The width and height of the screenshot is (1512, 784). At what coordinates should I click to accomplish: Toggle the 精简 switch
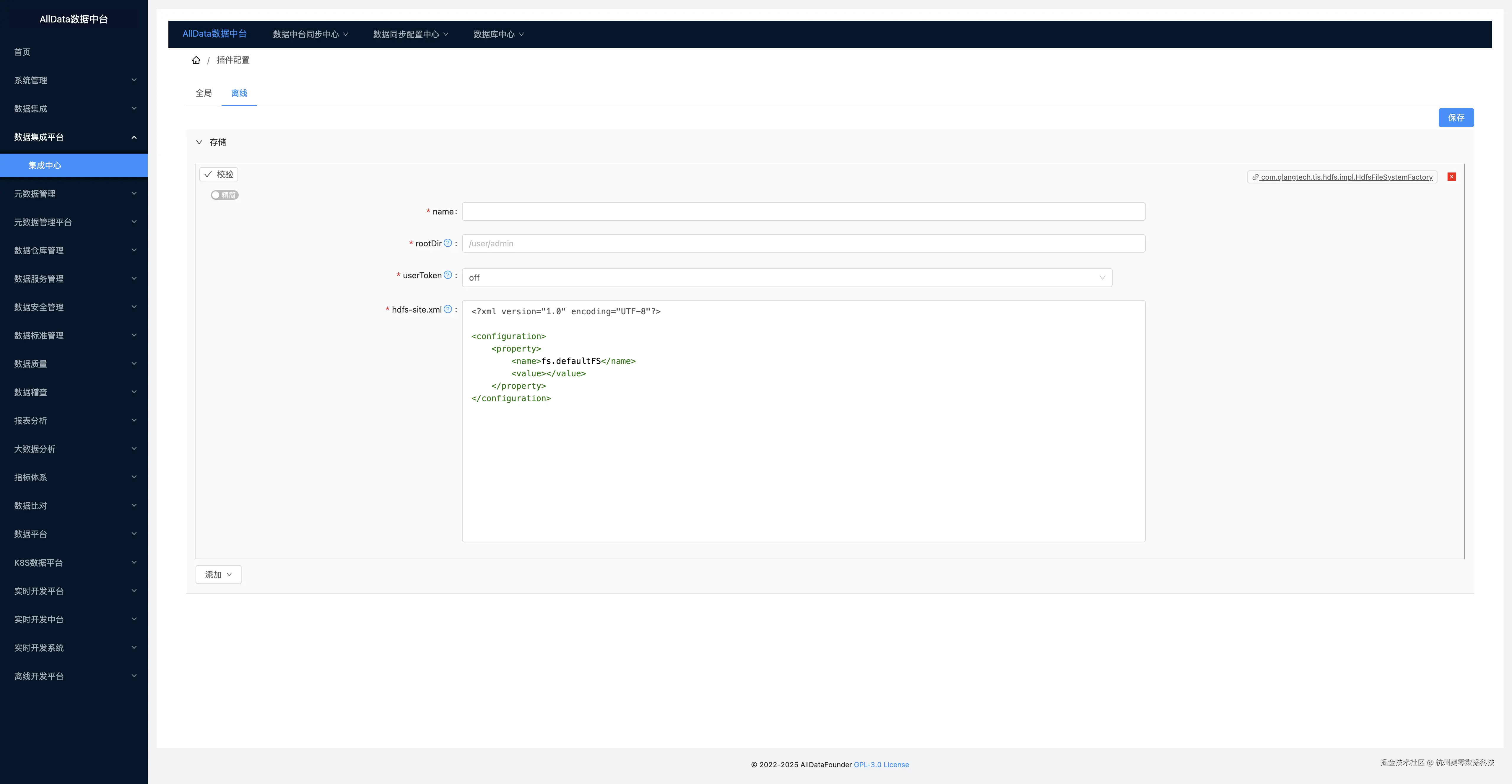coord(224,195)
